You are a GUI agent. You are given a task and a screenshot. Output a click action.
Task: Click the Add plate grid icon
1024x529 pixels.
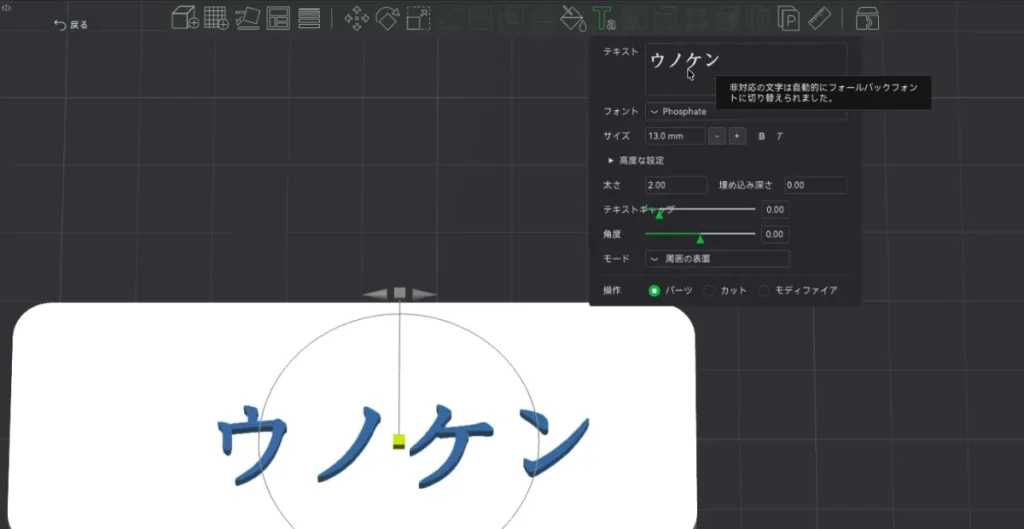(216, 18)
